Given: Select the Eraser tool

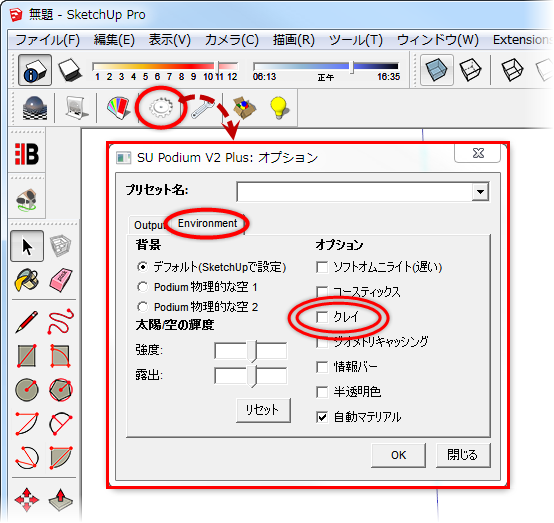Looking at the screenshot, I should point(61,280).
